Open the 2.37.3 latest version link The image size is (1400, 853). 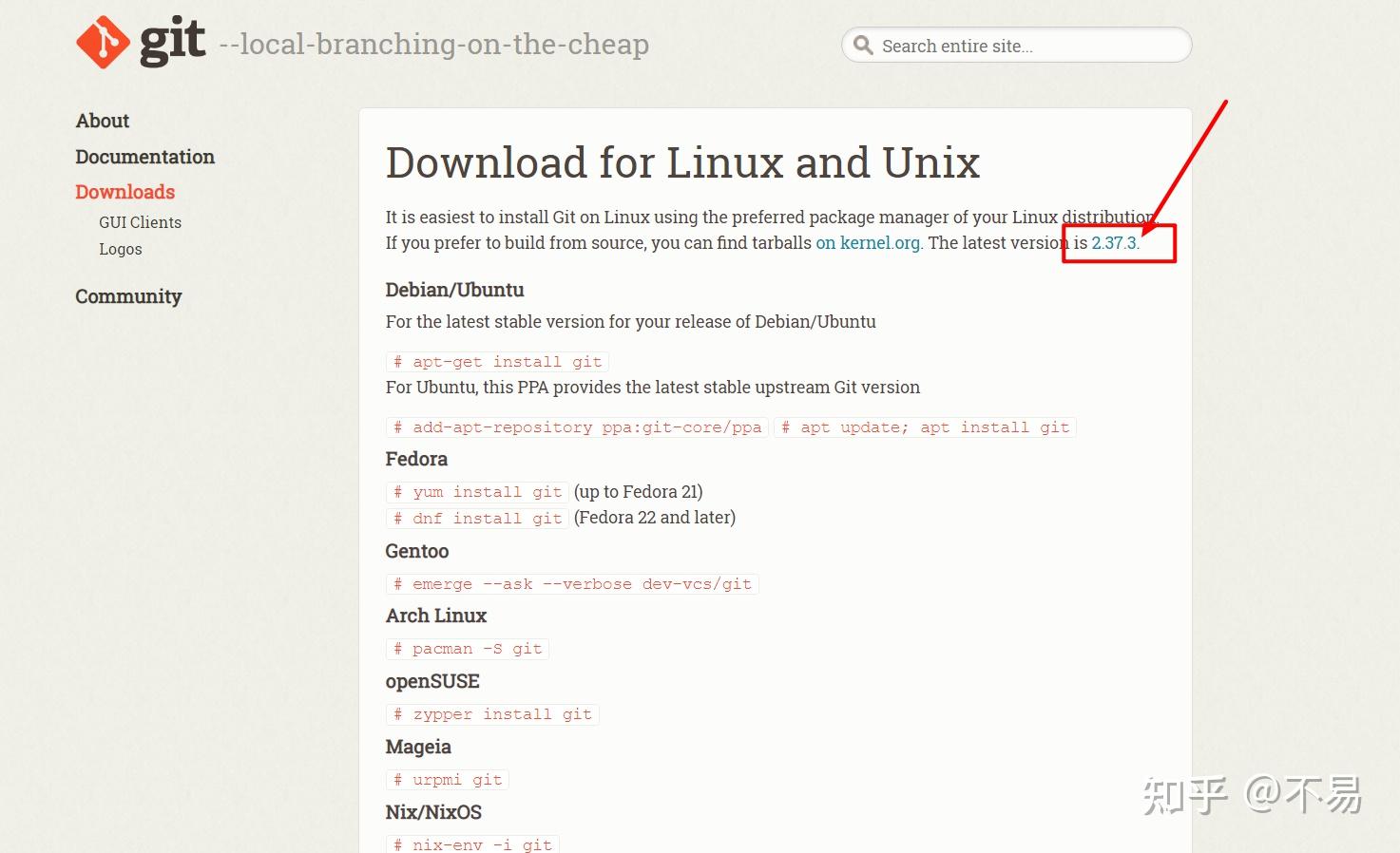tap(1114, 242)
